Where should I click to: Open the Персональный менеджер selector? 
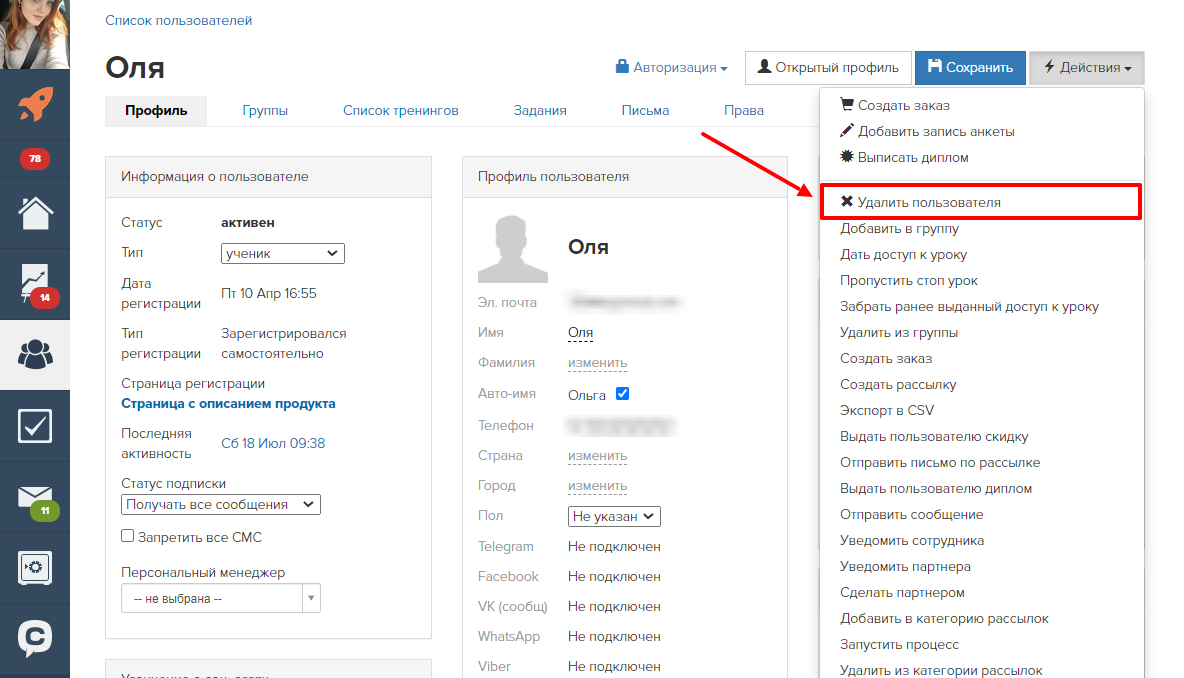click(x=220, y=598)
